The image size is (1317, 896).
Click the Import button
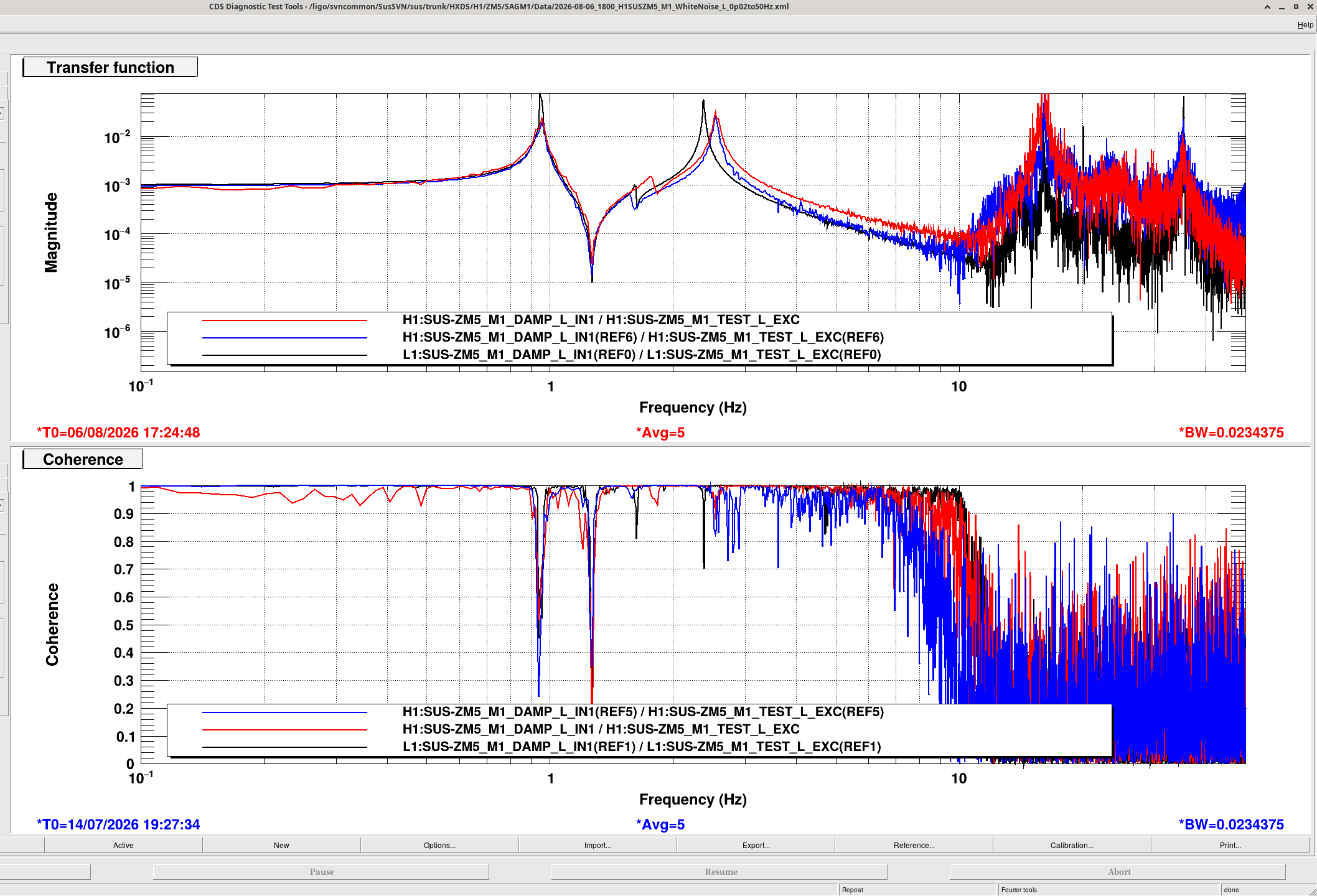click(598, 845)
